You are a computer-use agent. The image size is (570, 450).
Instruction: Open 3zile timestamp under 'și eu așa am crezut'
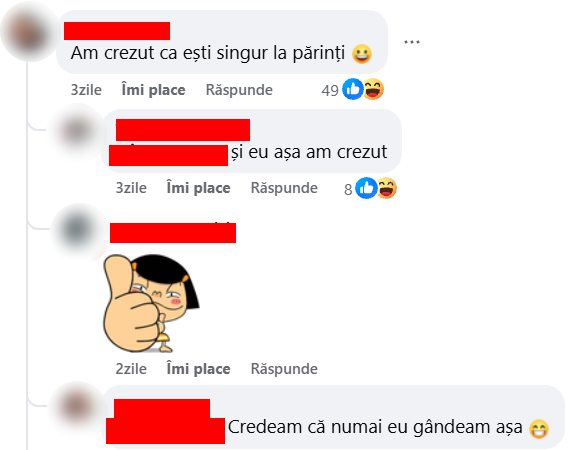point(131,188)
